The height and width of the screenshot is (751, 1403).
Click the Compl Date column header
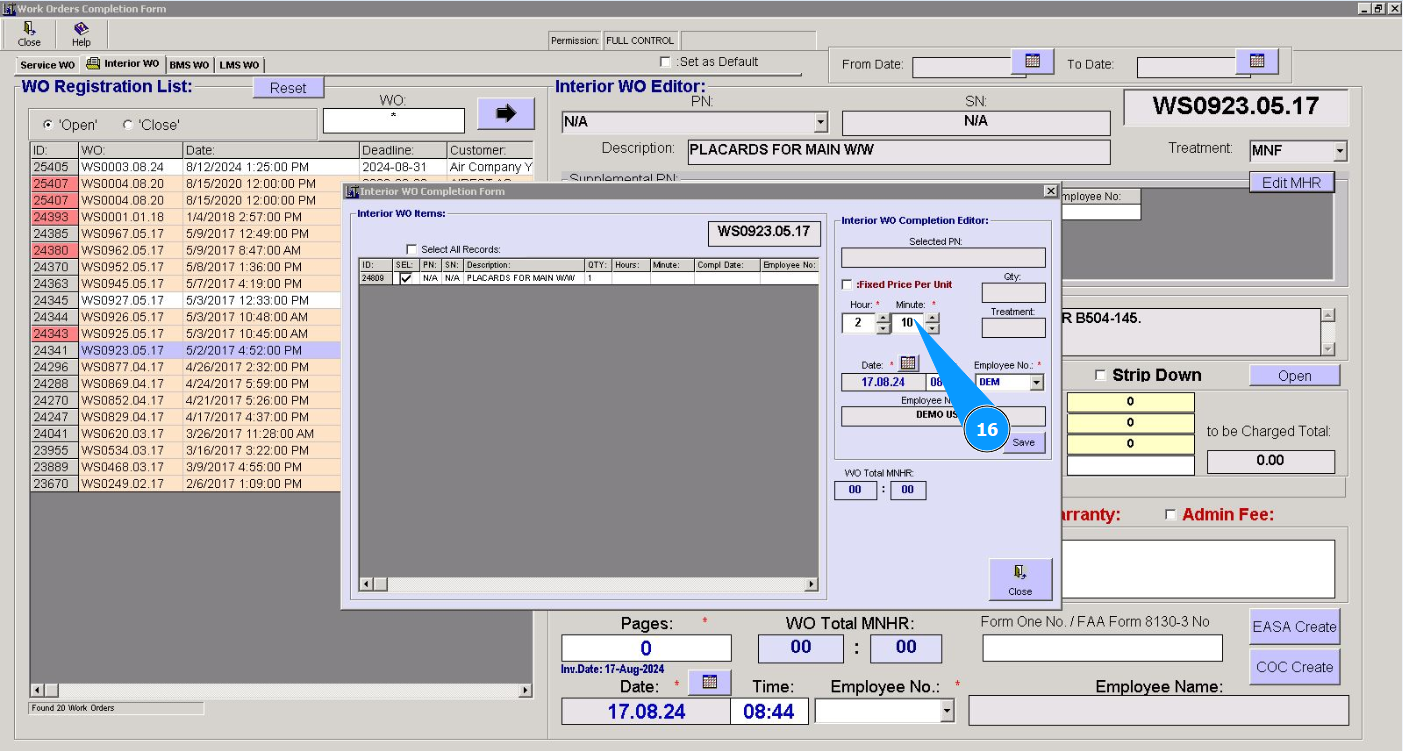click(726, 265)
